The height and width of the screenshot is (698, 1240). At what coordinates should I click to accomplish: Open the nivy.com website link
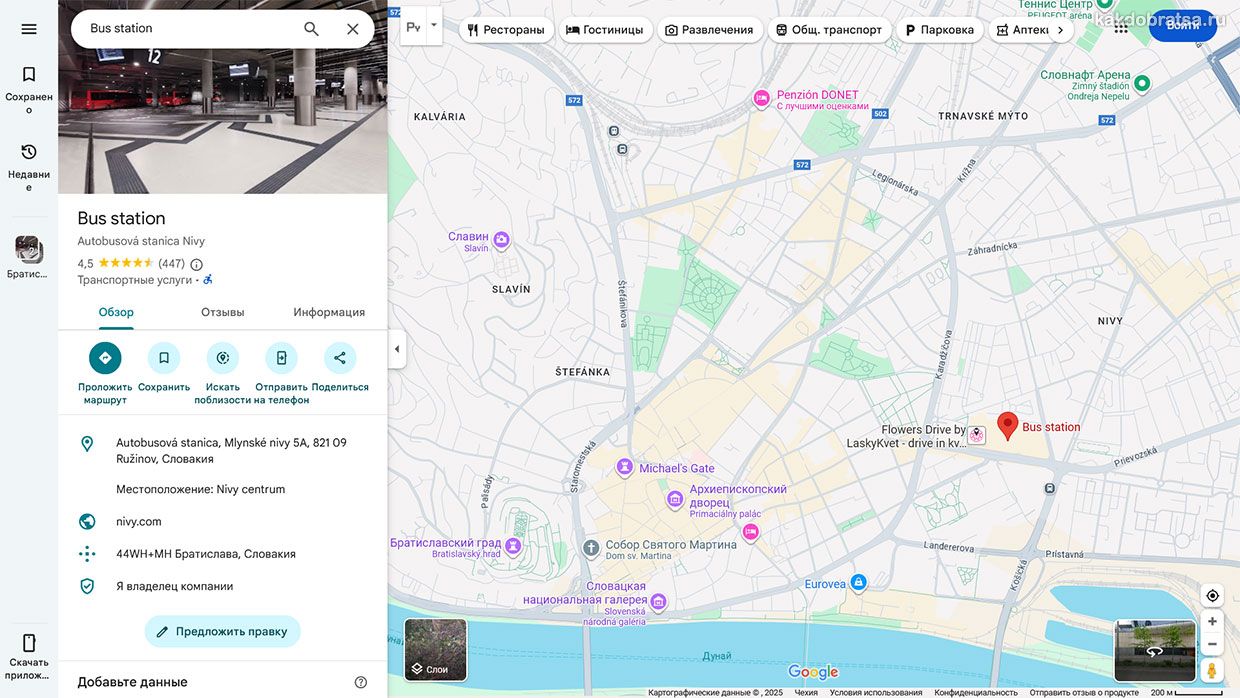click(x=139, y=521)
